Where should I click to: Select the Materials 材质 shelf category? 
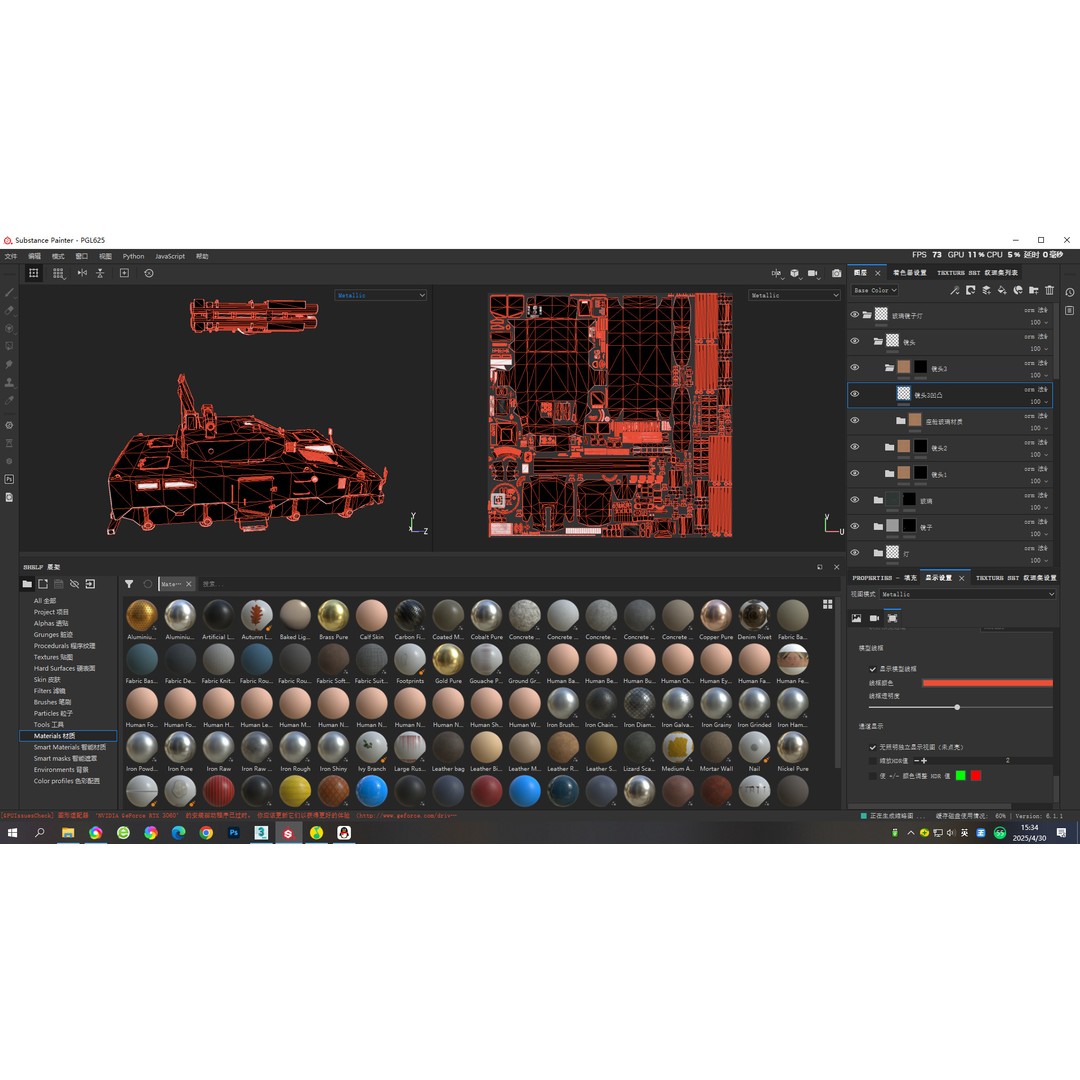click(x=68, y=736)
